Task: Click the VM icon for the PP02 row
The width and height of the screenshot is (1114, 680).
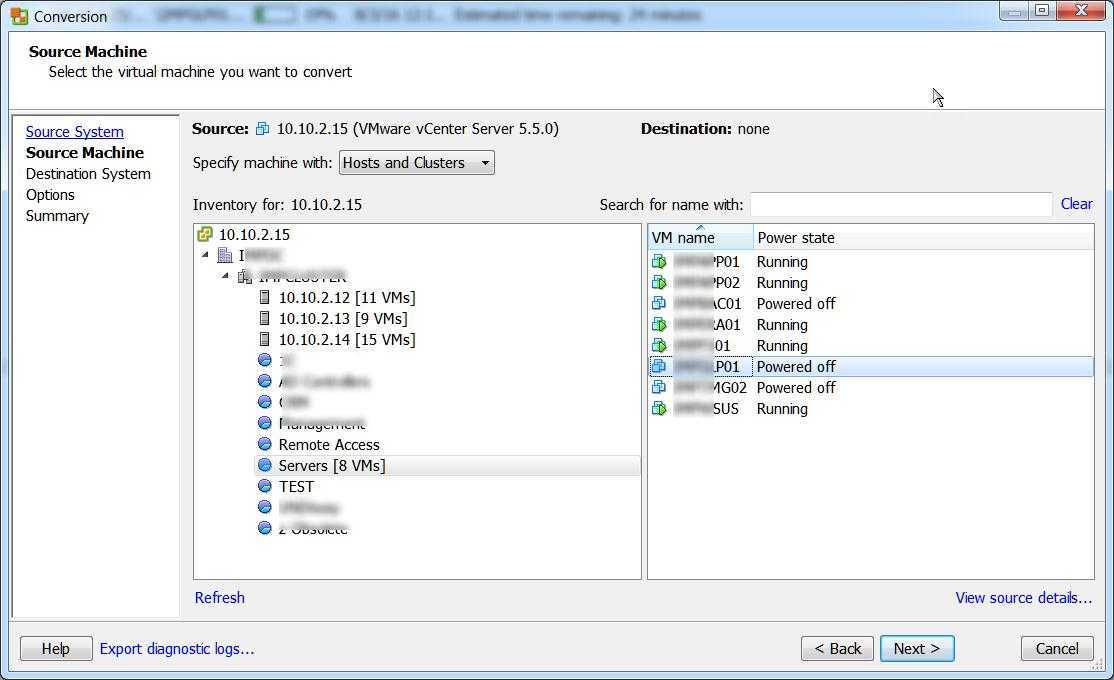Action: point(659,282)
